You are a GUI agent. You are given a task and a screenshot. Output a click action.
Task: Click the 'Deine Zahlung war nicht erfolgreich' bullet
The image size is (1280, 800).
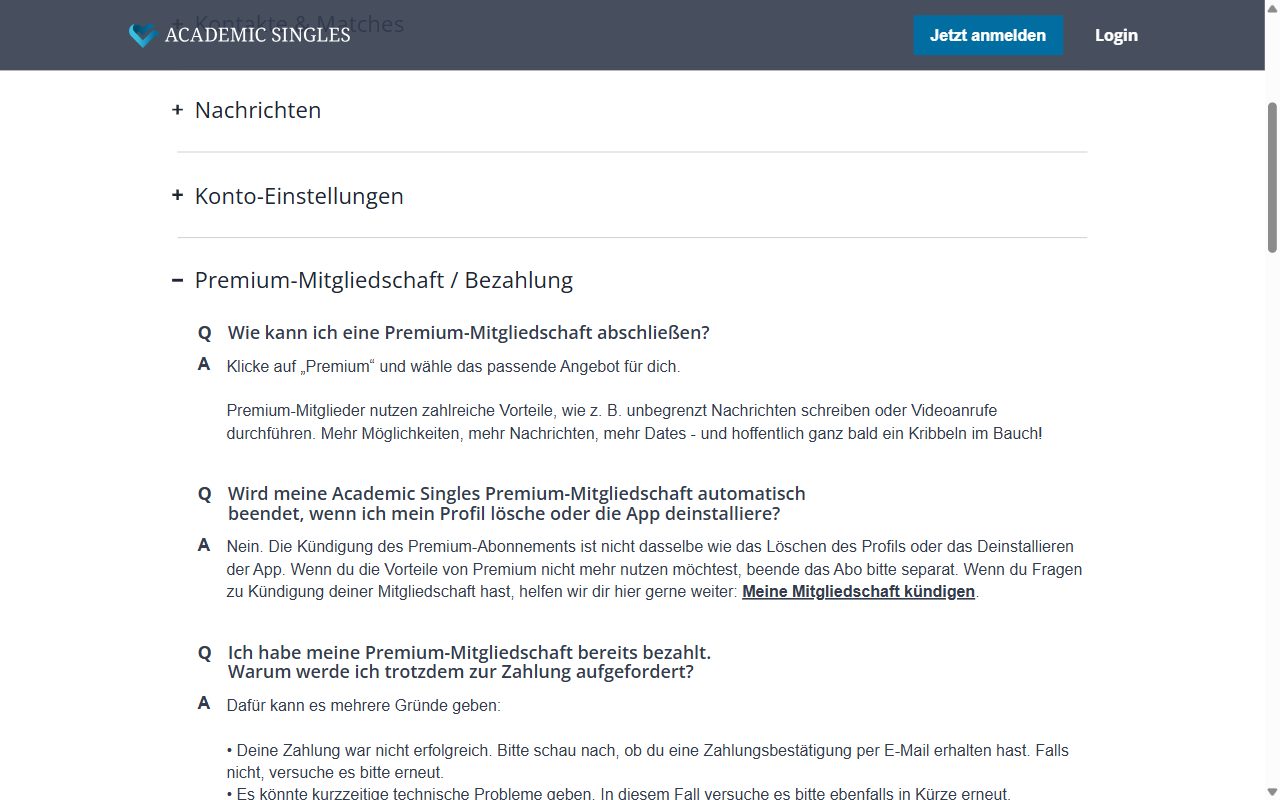pos(647,761)
